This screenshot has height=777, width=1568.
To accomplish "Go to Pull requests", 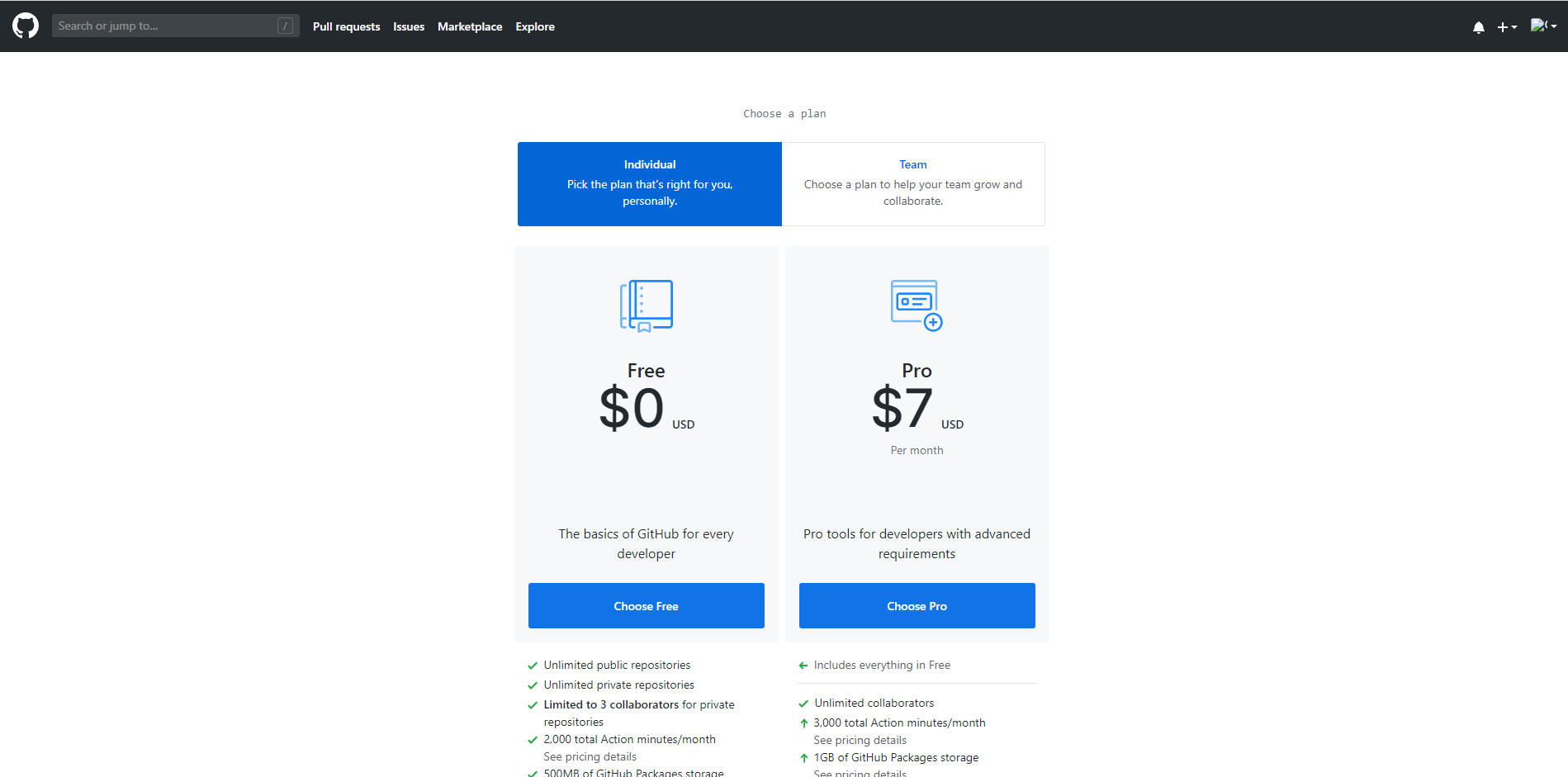I will (x=347, y=26).
